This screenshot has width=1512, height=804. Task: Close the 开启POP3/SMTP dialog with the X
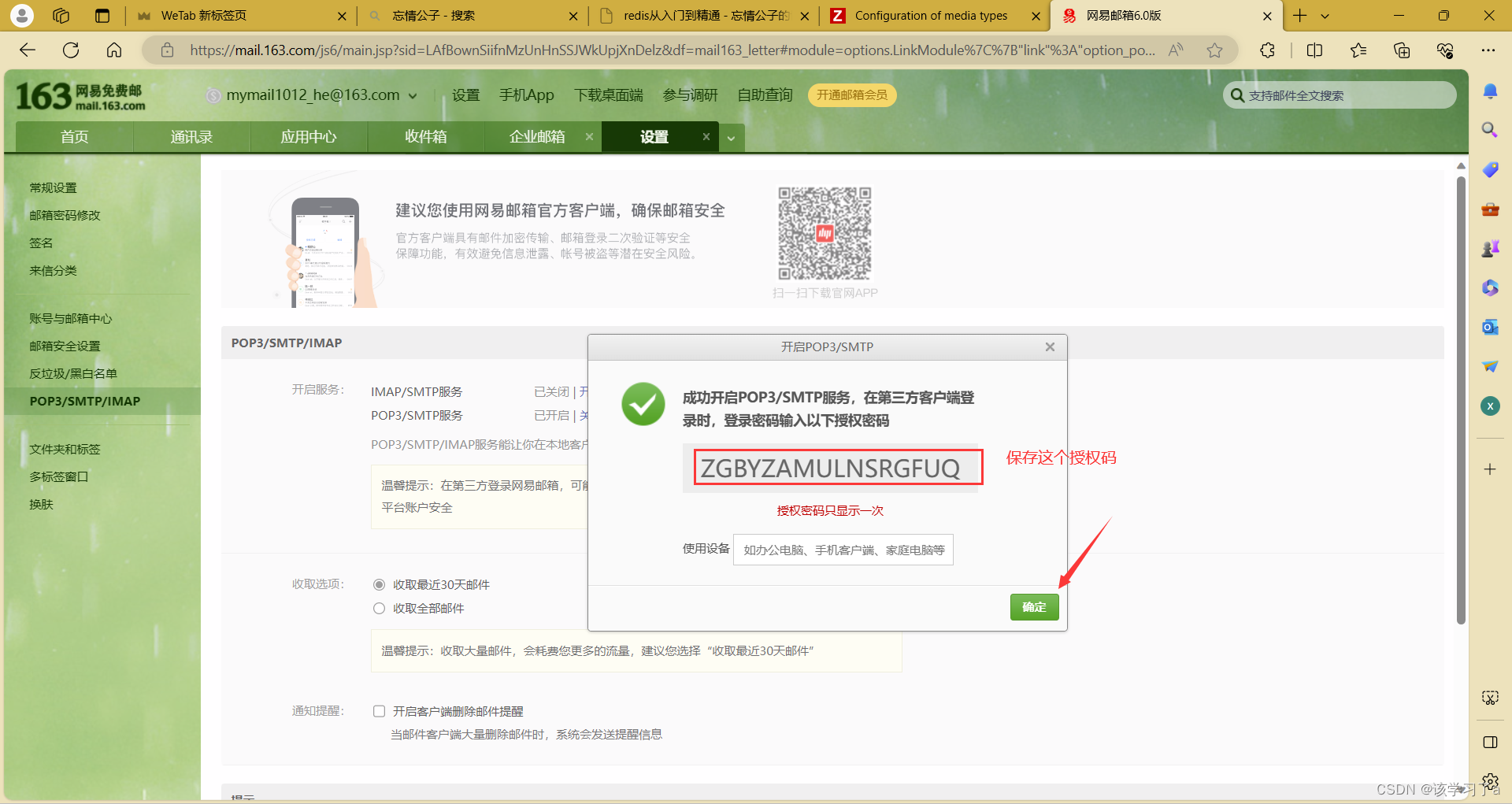1050,346
